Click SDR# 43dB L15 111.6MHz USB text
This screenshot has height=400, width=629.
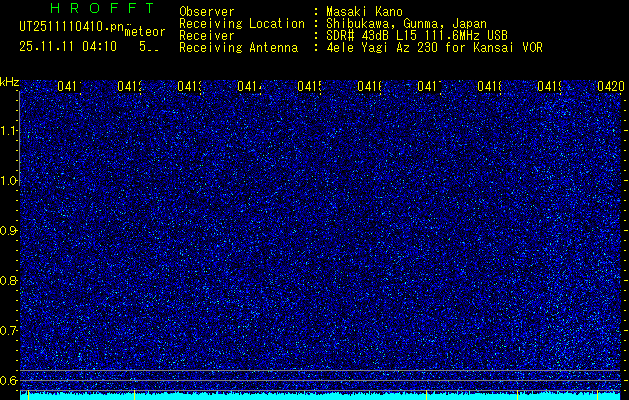[417, 36]
